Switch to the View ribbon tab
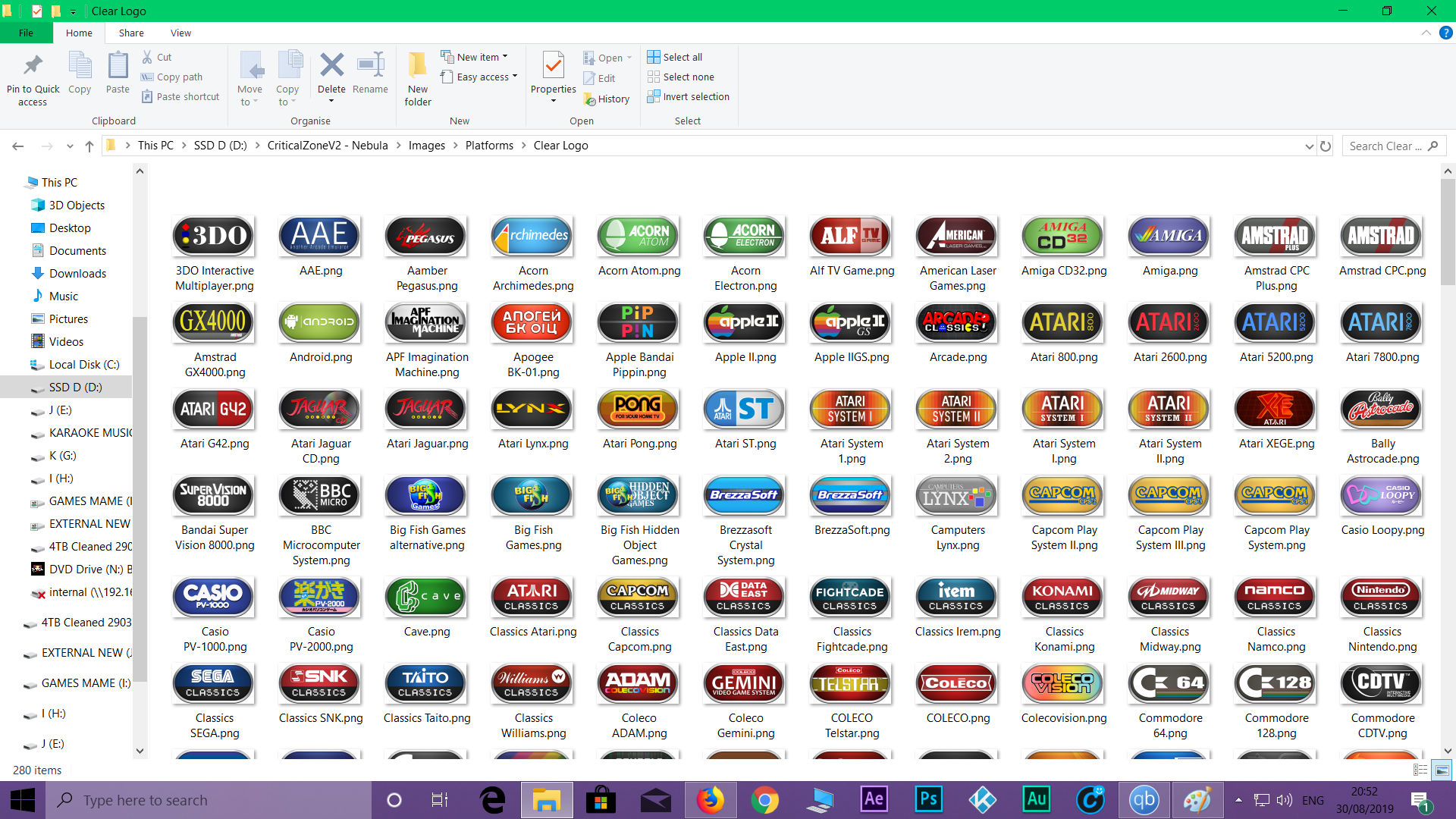 click(180, 33)
